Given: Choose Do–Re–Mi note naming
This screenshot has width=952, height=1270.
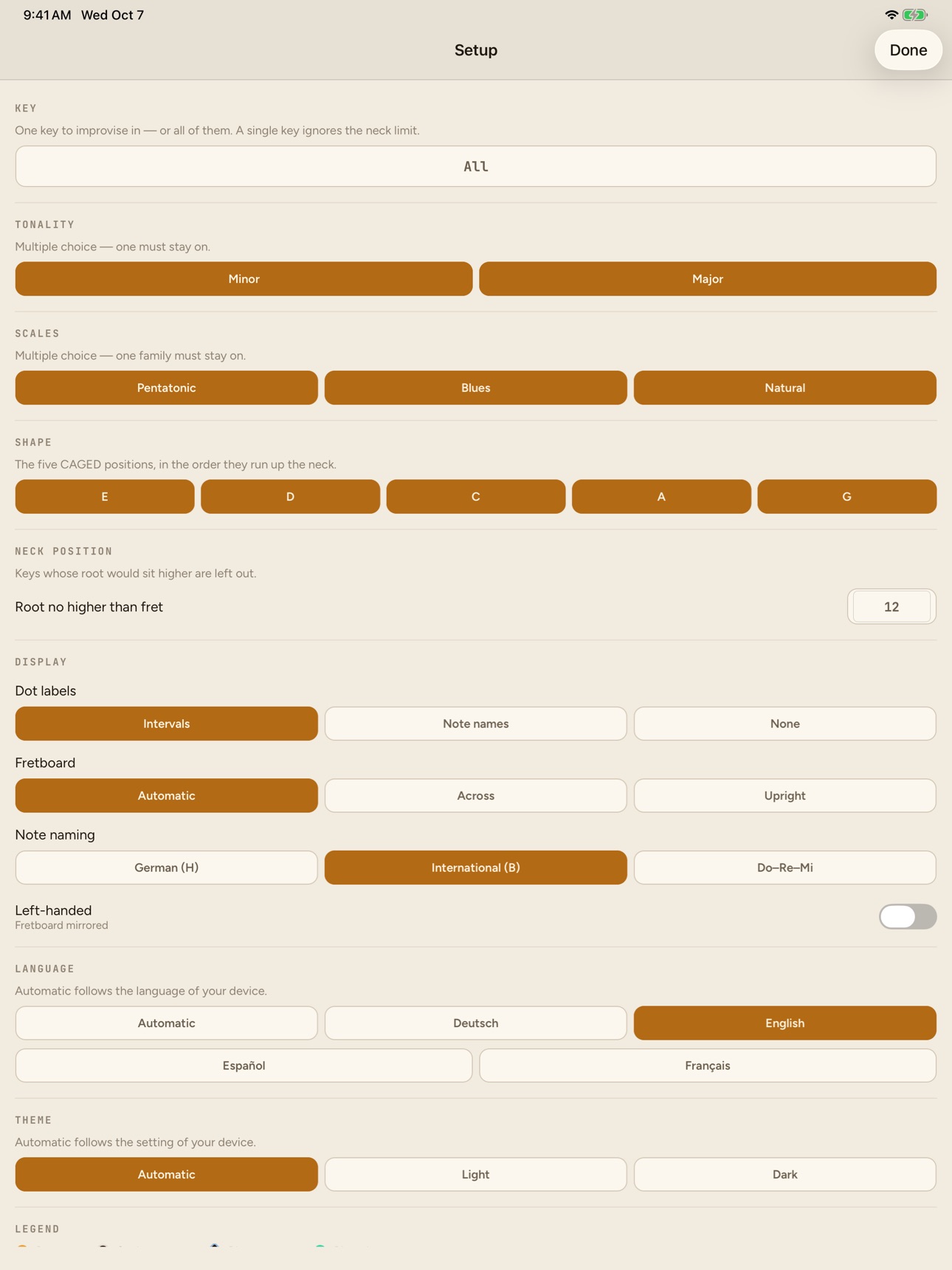Looking at the screenshot, I should (x=785, y=868).
